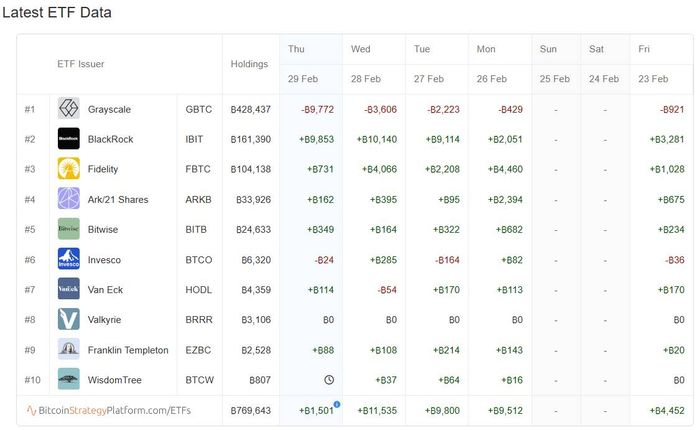Click the BlackRock logo icon
Image resolution: width=700 pixels, height=430 pixels.
pyautogui.click(x=69, y=138)
